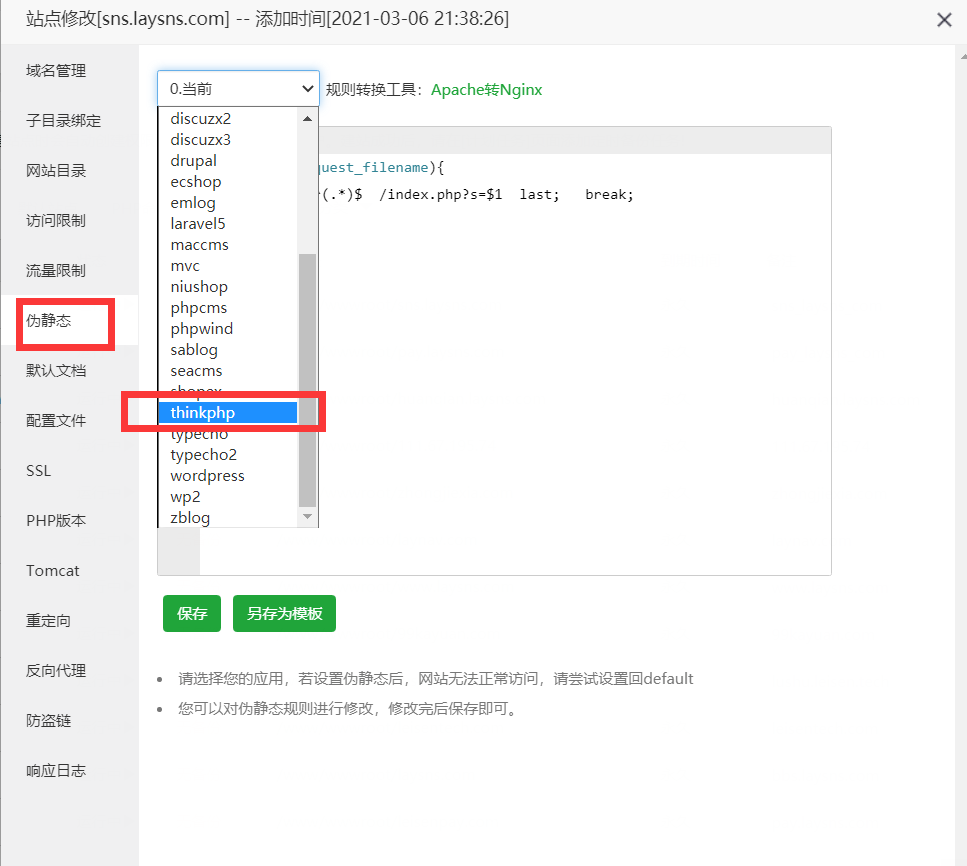The image size is (967, 866).
Task: Close the site modification dialog
Action: tap(943, 20)
